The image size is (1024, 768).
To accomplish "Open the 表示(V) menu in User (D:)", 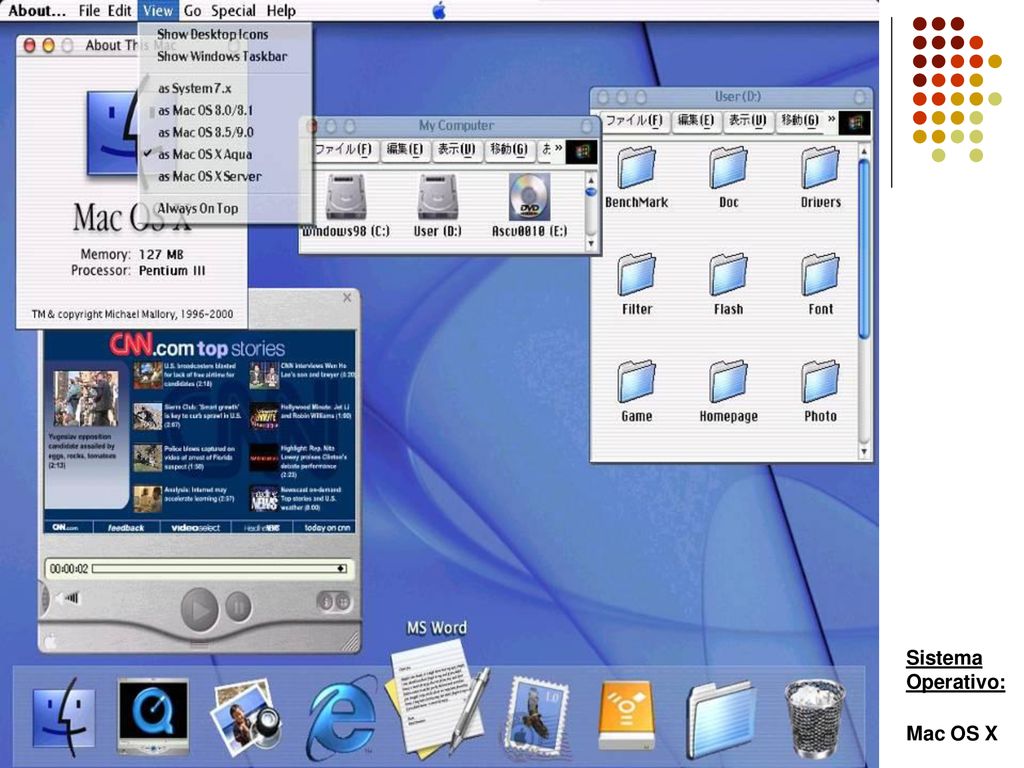I will 748,120.
